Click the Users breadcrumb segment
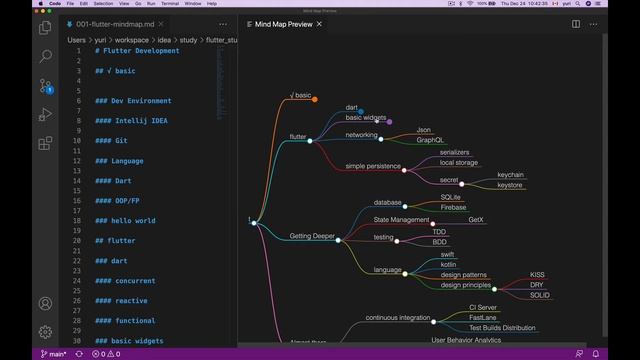640x360 pixels. point(76,40)
